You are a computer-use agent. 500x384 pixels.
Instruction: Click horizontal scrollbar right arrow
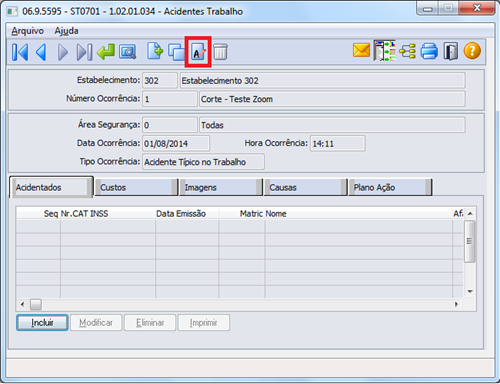[456, 304]
